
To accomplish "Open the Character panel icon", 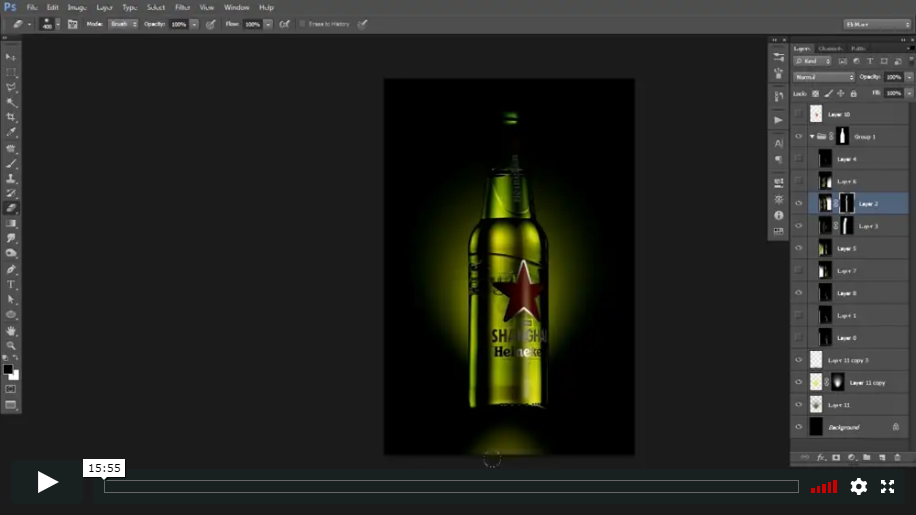I will click(778, 144).
